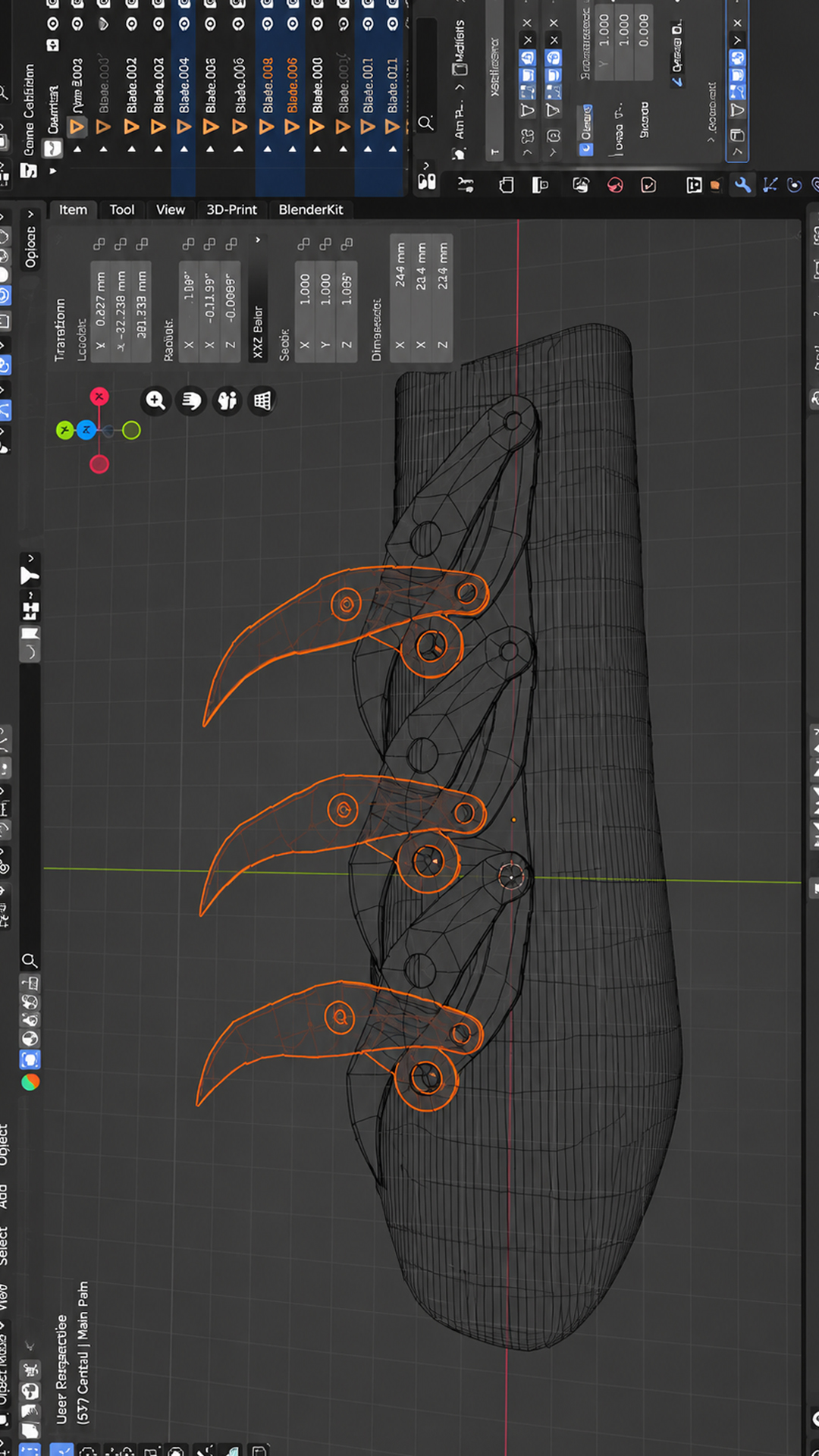Open the Object properties orange square tab
Screen dimensions: 819x1456
714,185
